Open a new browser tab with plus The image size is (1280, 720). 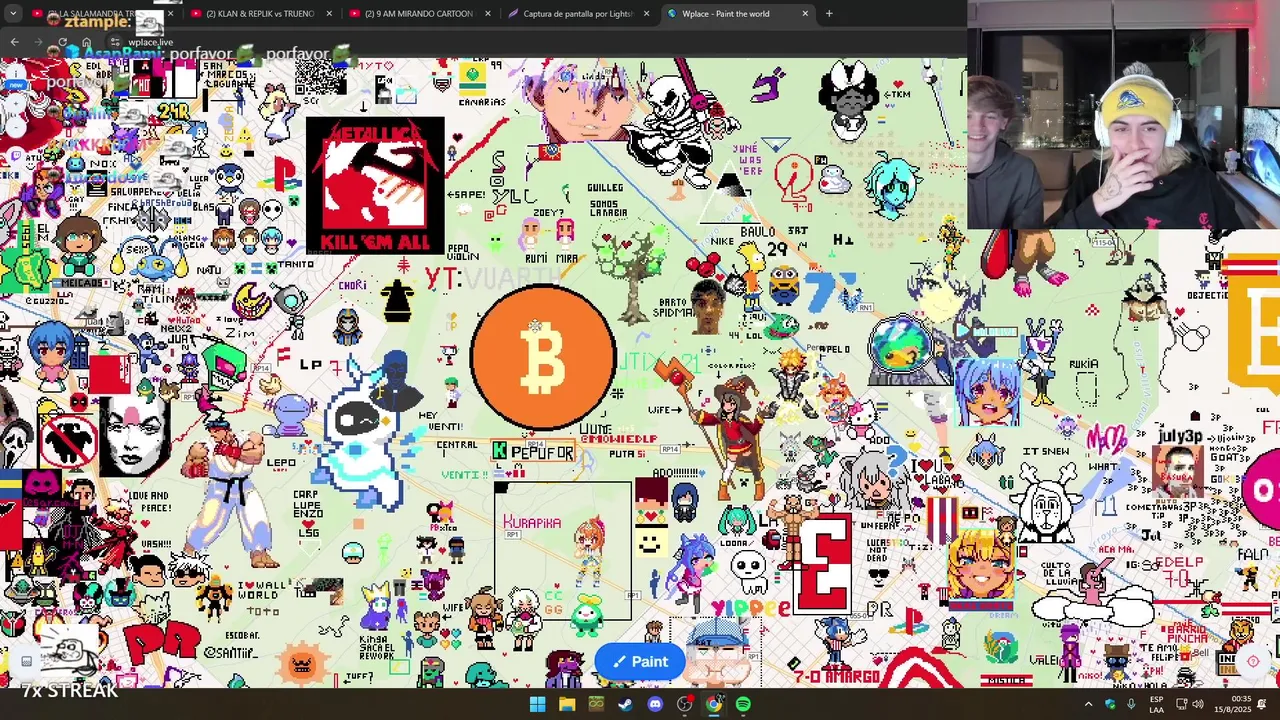pyautogui.click(x=829, y=14)
